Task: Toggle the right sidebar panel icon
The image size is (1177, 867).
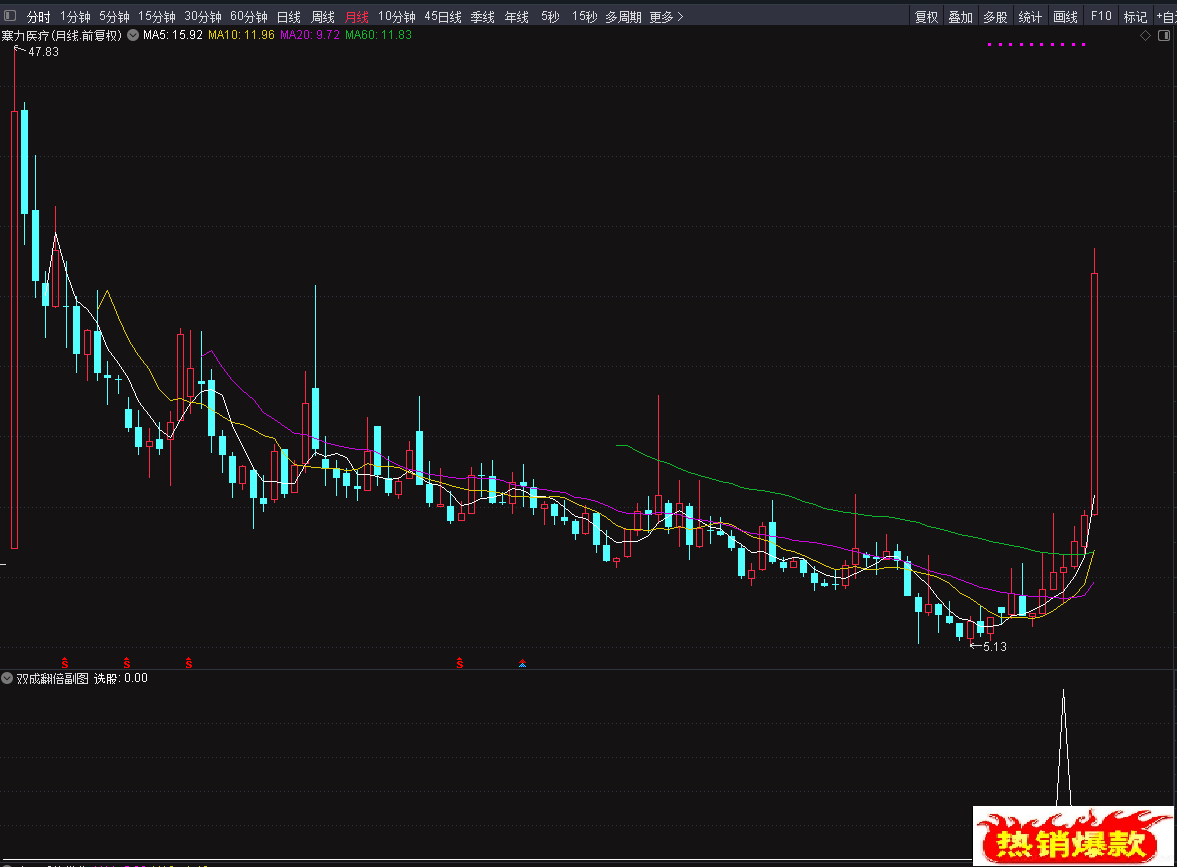Action: [1163, 35]
